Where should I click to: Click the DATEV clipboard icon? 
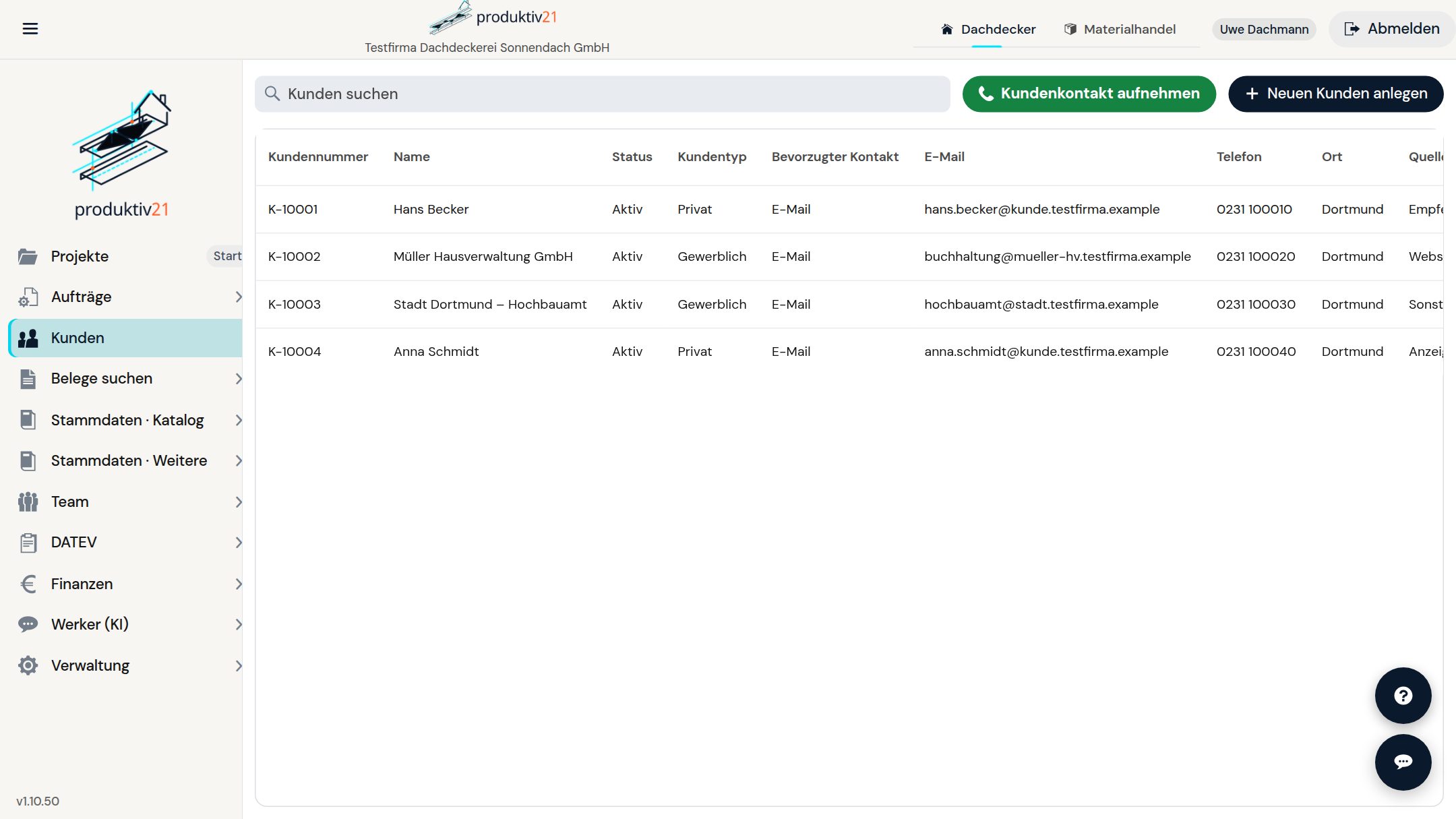pos(28,543)
